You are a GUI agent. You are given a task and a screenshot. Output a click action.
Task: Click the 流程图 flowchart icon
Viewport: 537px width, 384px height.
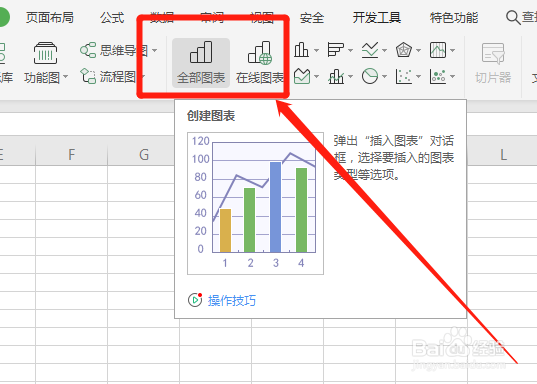[x=88, y=76]
